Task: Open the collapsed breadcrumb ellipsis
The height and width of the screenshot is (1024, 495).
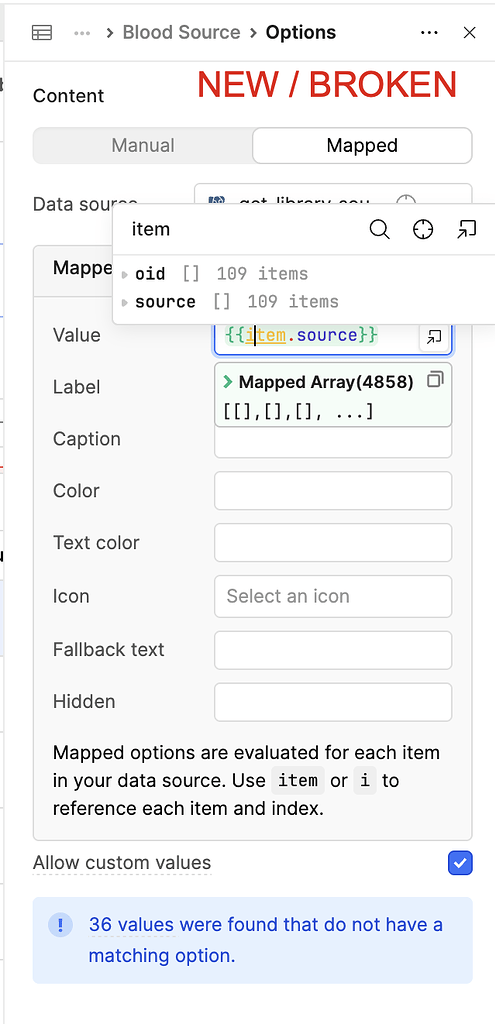Action: click(x=82, y=33)
